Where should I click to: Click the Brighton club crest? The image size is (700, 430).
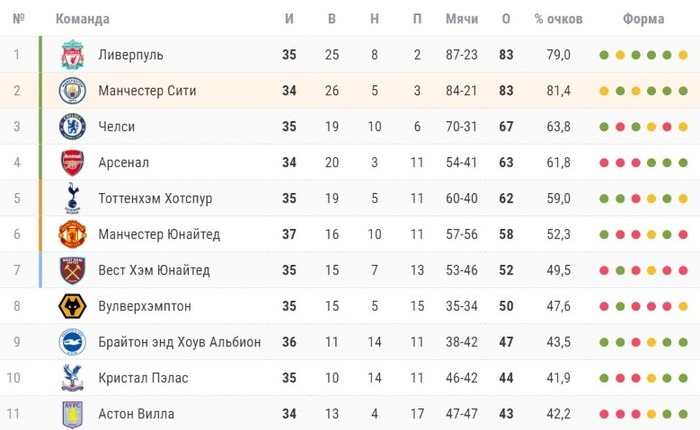point(72,342)
